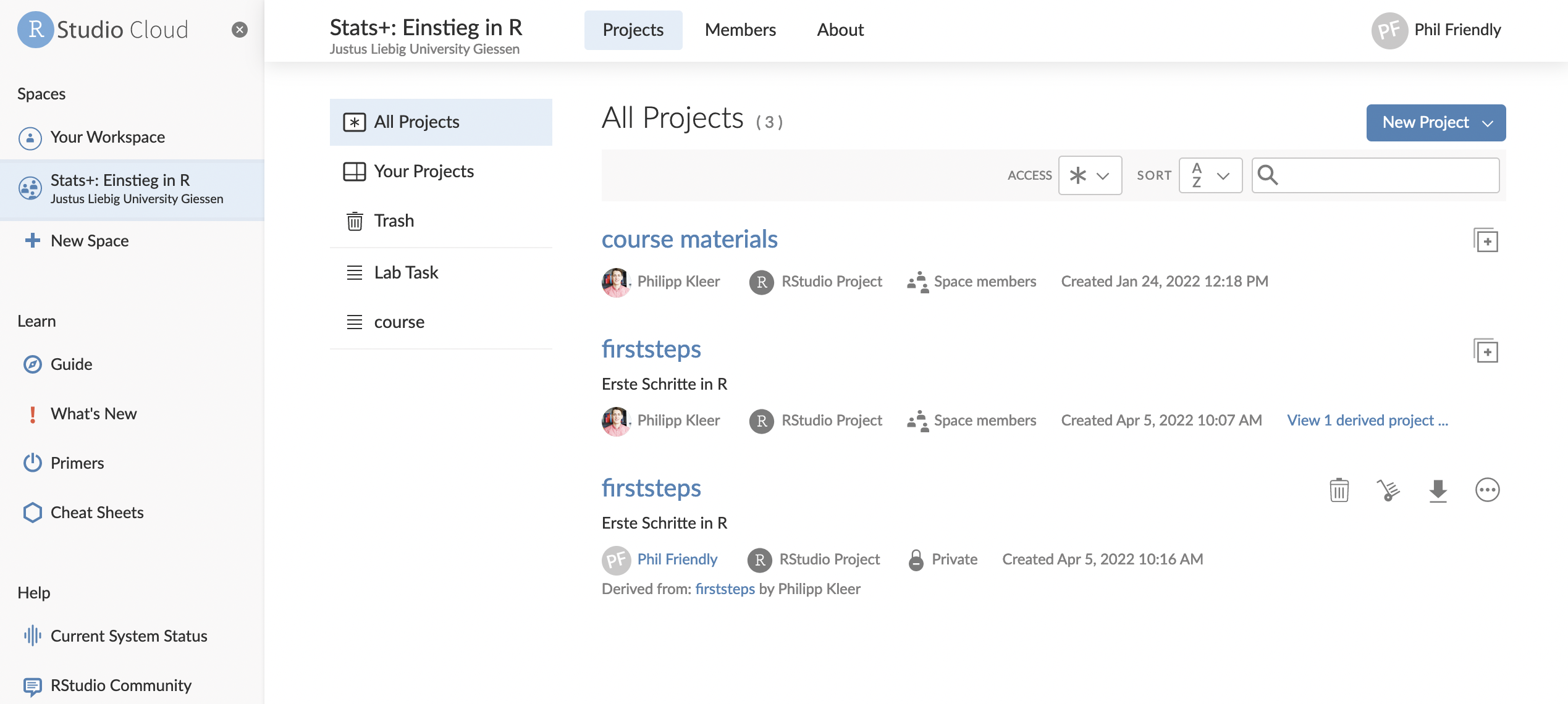Switch to the About tab
Image resolution: width=1568 pixels, height=704 pixels.
tap(840, 30)
